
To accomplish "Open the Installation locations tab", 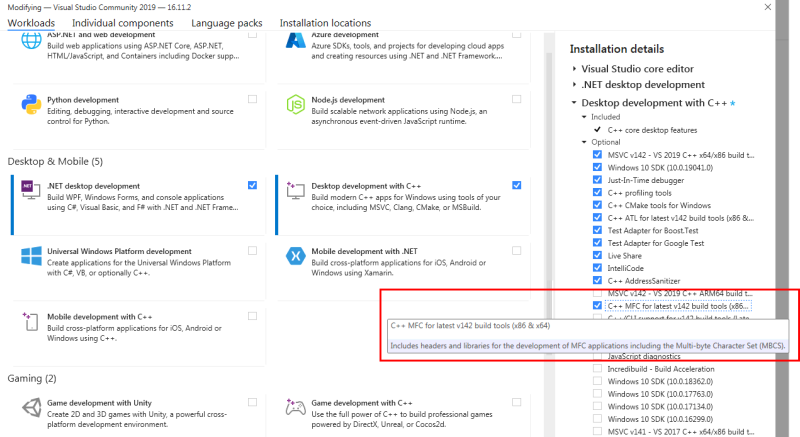I will tap(325, 22).
